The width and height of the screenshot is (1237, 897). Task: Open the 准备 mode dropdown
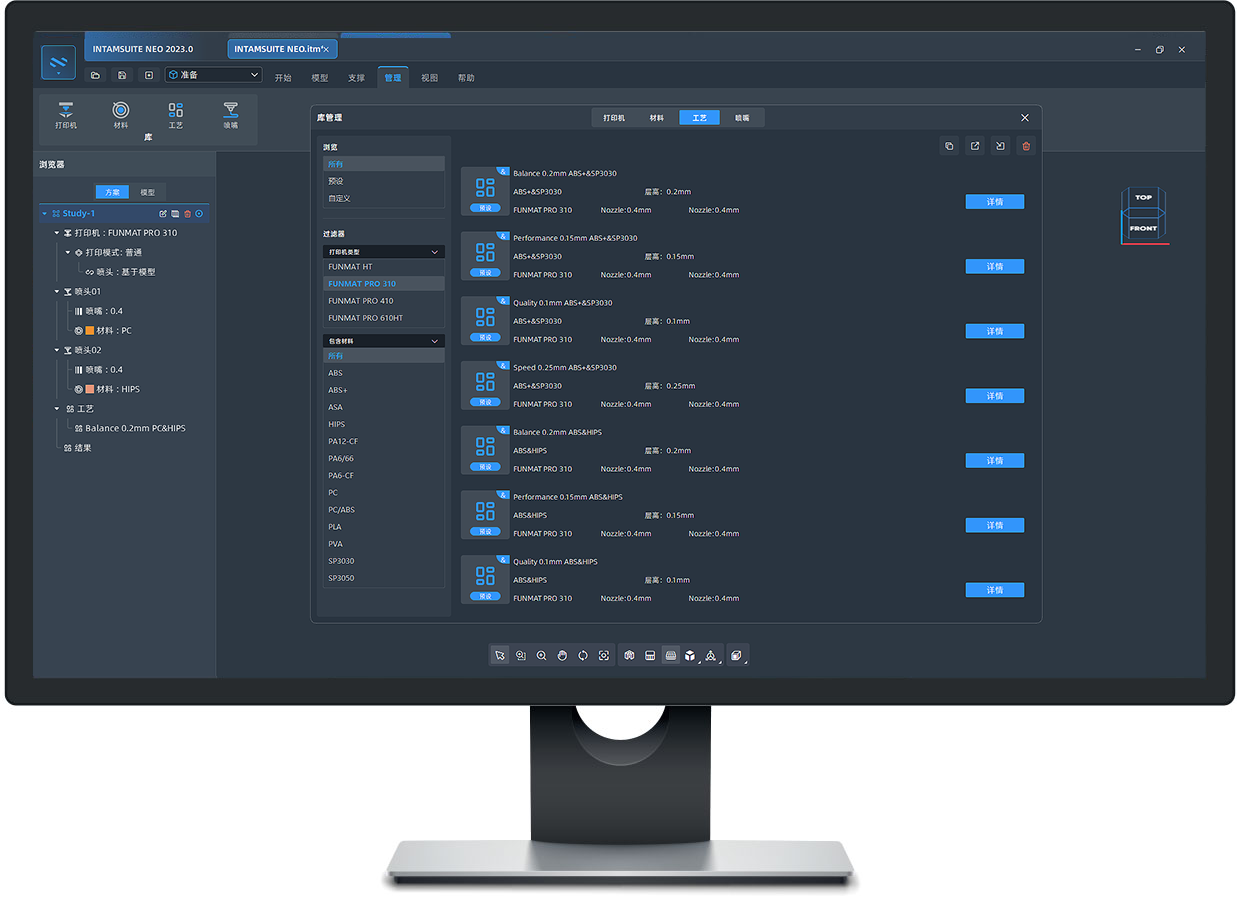tap(213, 75)
